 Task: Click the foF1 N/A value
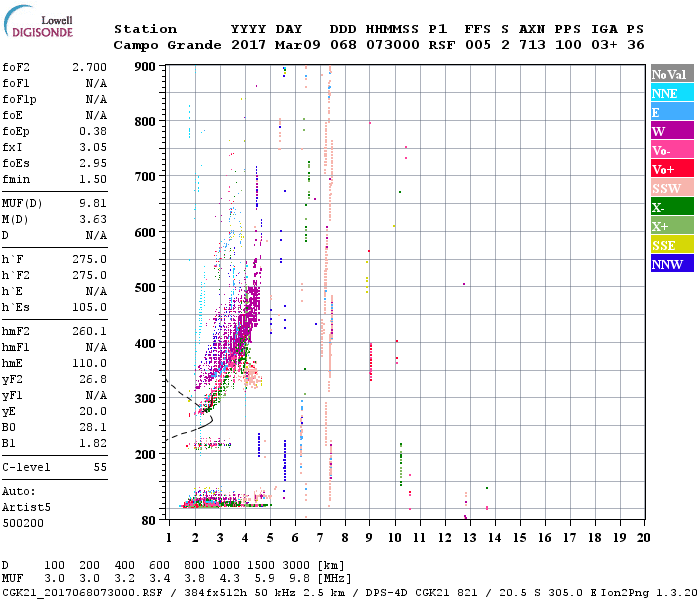click(96, 83)
